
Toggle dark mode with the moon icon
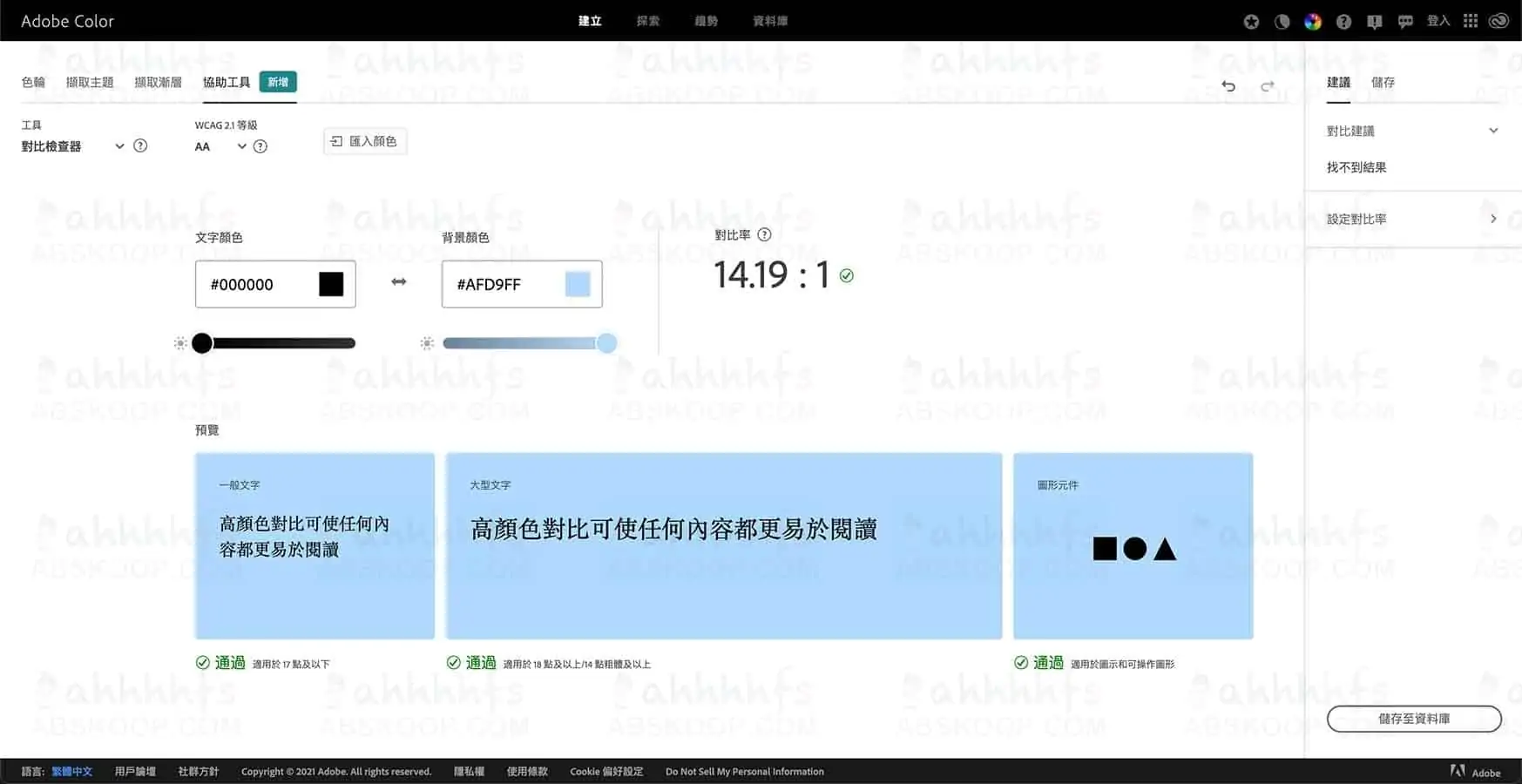point(1282,20)
